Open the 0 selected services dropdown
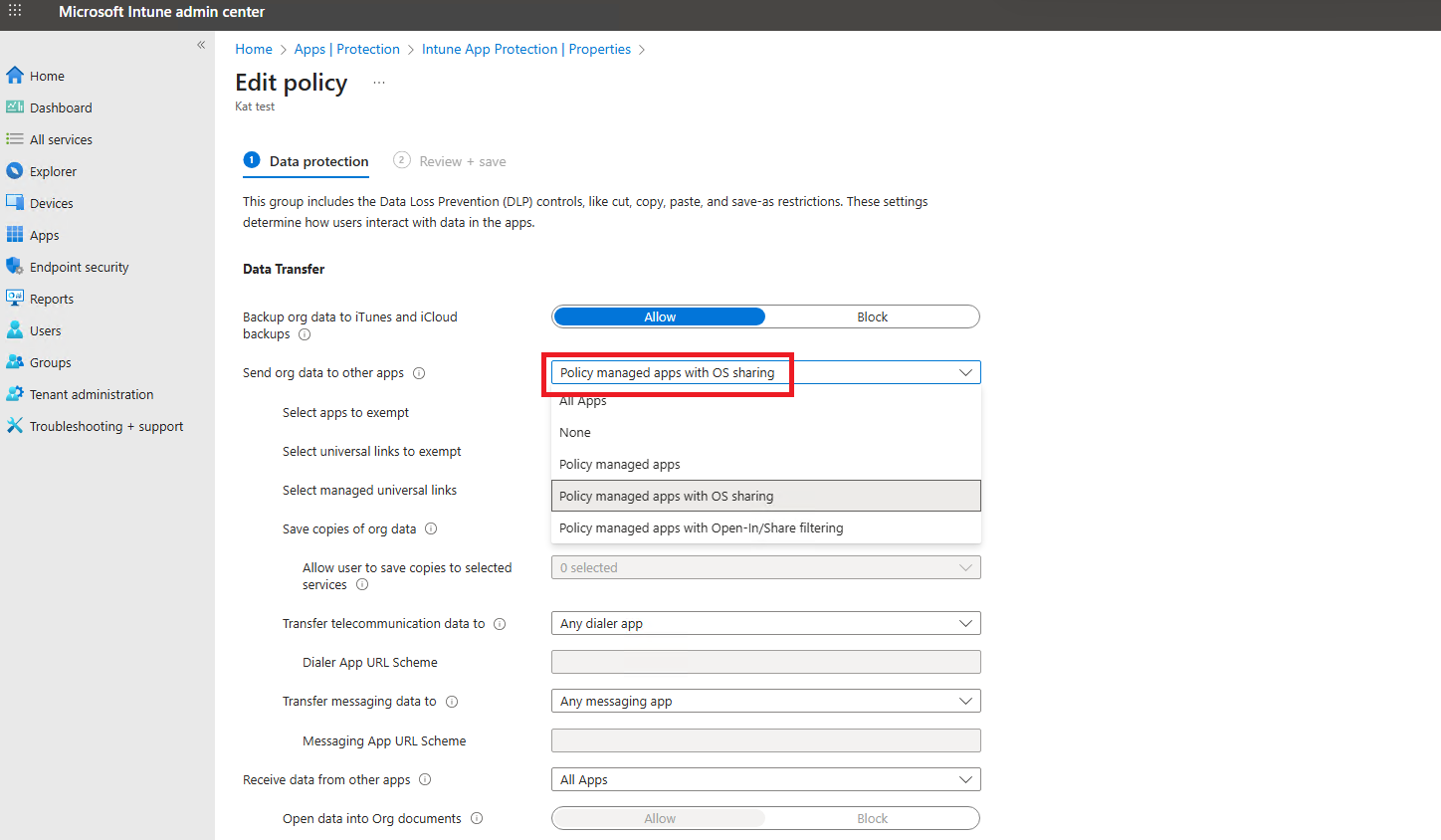 point(766,567)
